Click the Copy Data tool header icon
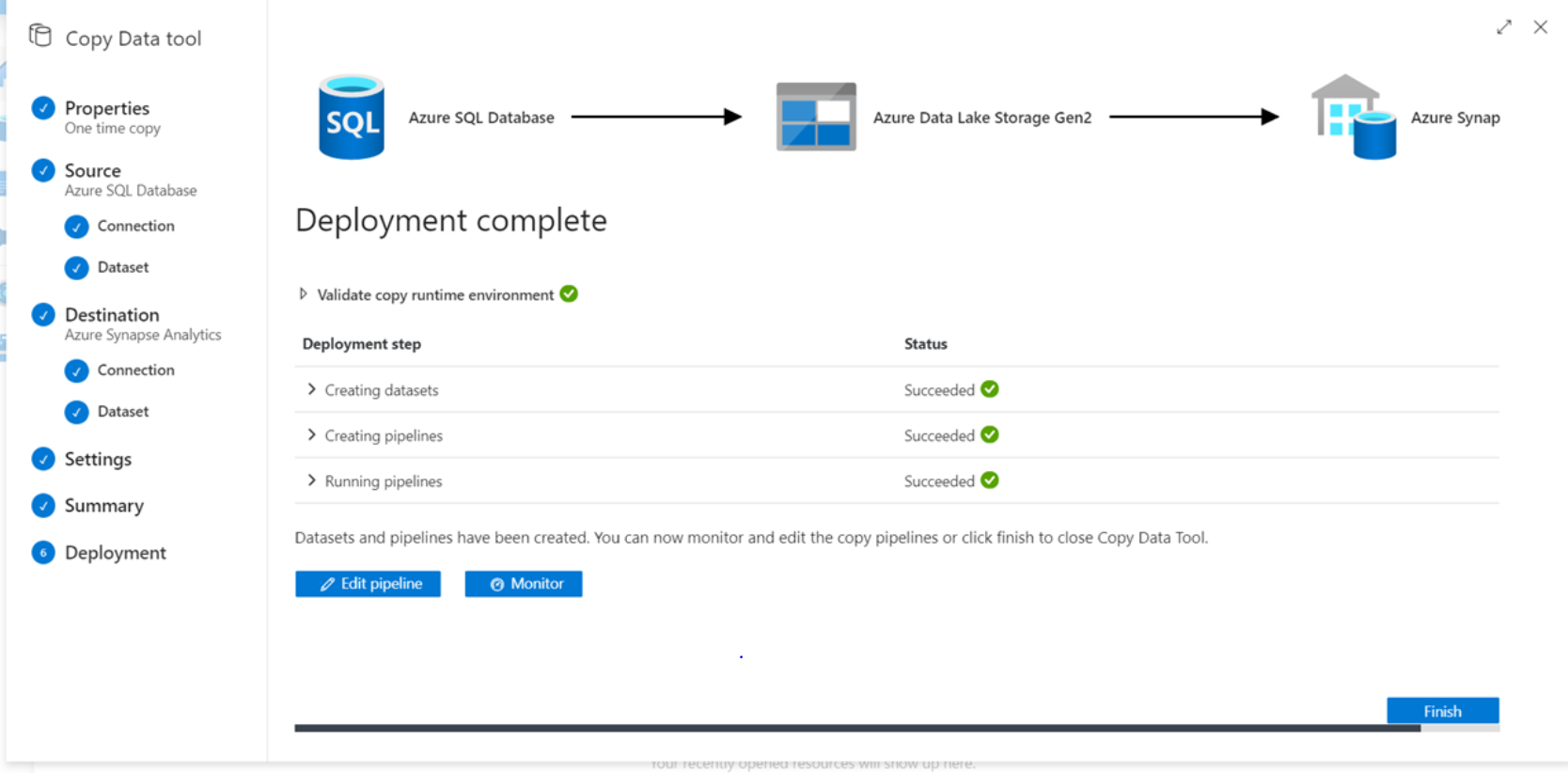Image resolution: width=1568 pixels, height=773 pixels. click(40, 37)
